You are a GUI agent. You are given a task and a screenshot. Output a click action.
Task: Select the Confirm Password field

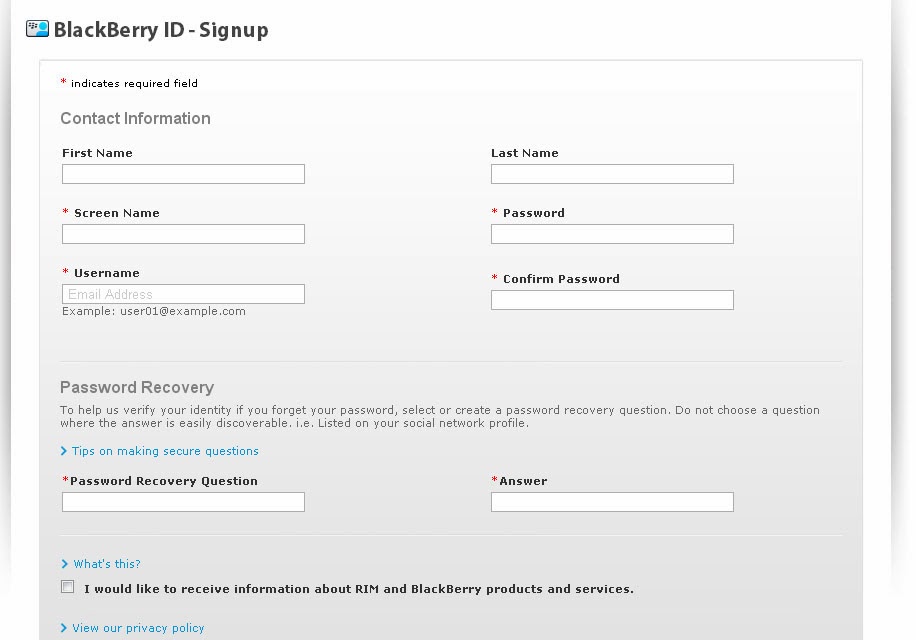click(612, 300)
